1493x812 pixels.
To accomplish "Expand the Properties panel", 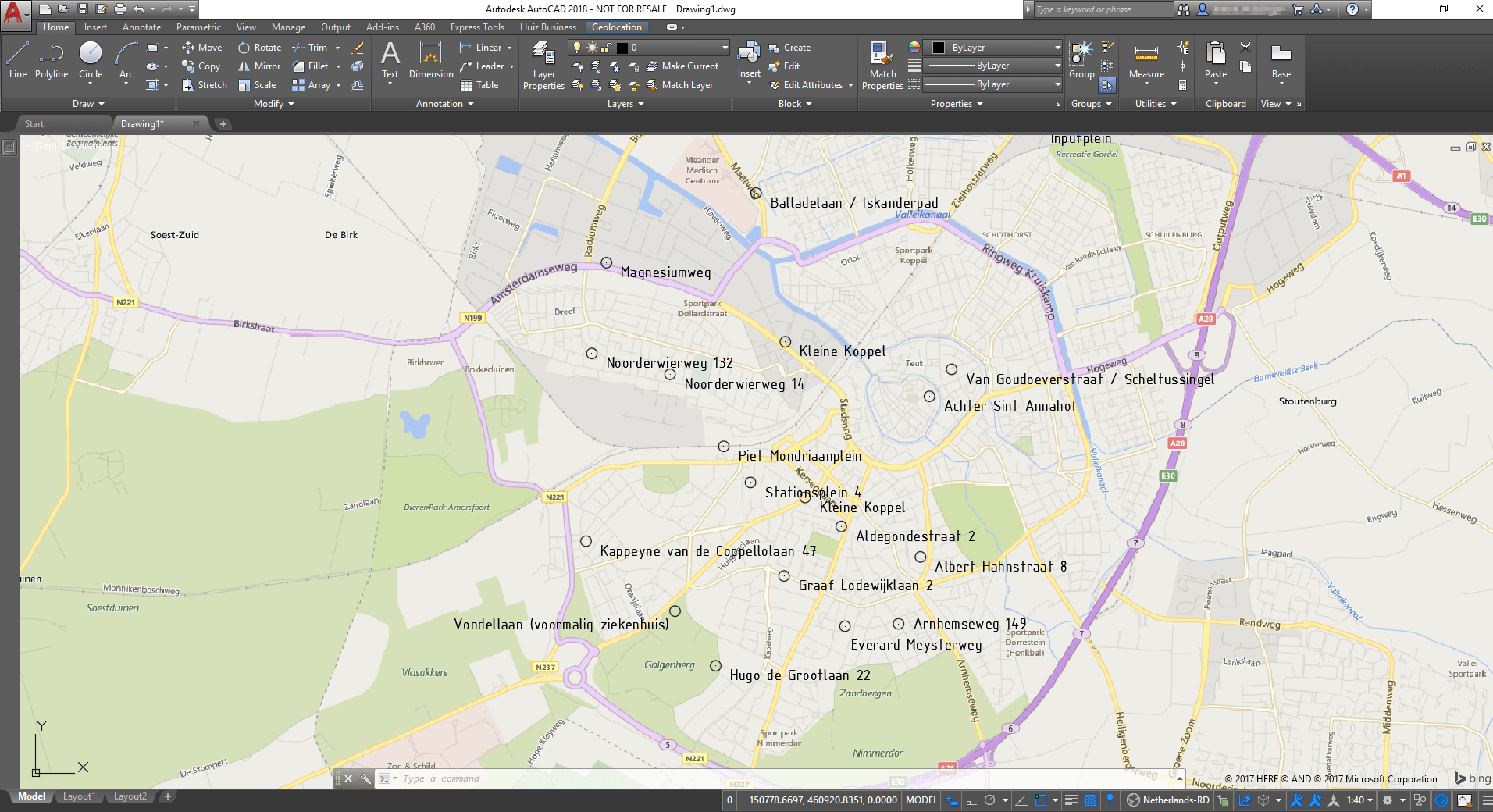I will pyautogui.click(x=957, y=104).
